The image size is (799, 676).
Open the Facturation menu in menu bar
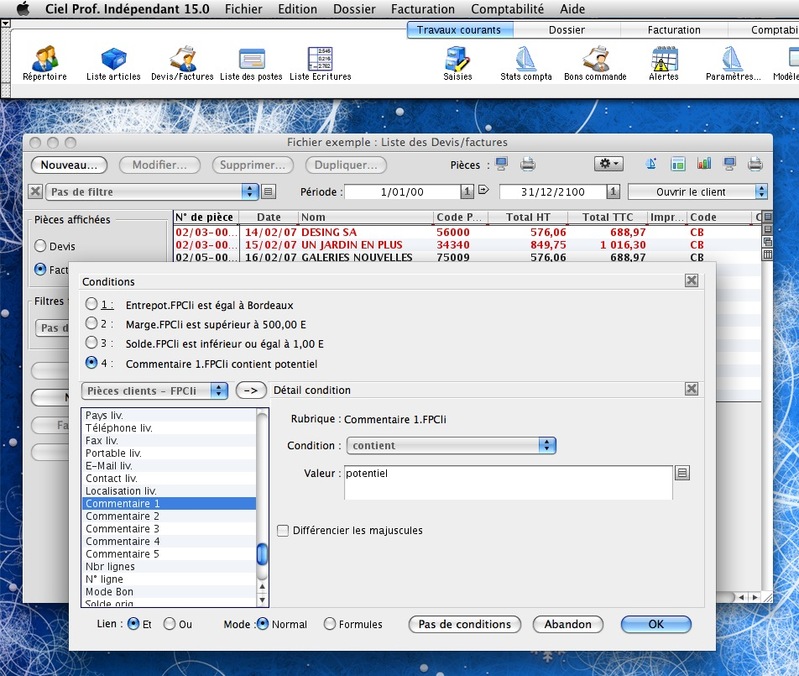click(423, 9)
